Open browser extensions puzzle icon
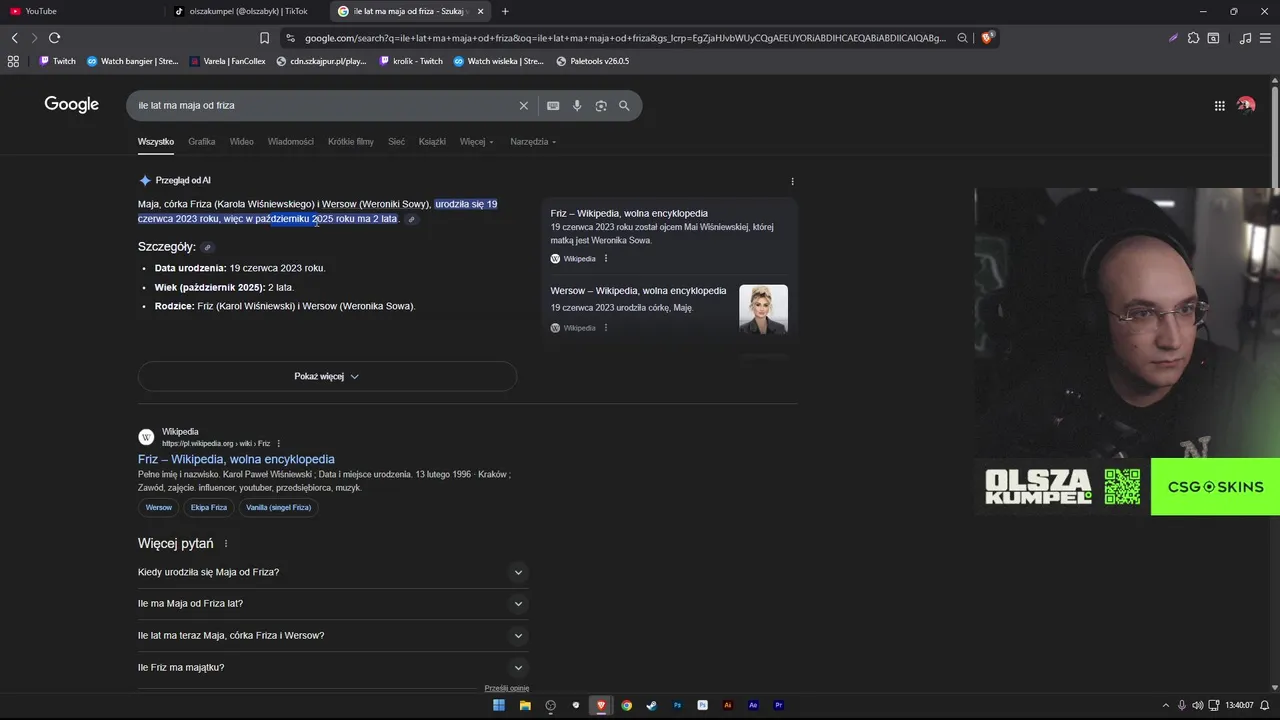 [x=1193, y=38]
